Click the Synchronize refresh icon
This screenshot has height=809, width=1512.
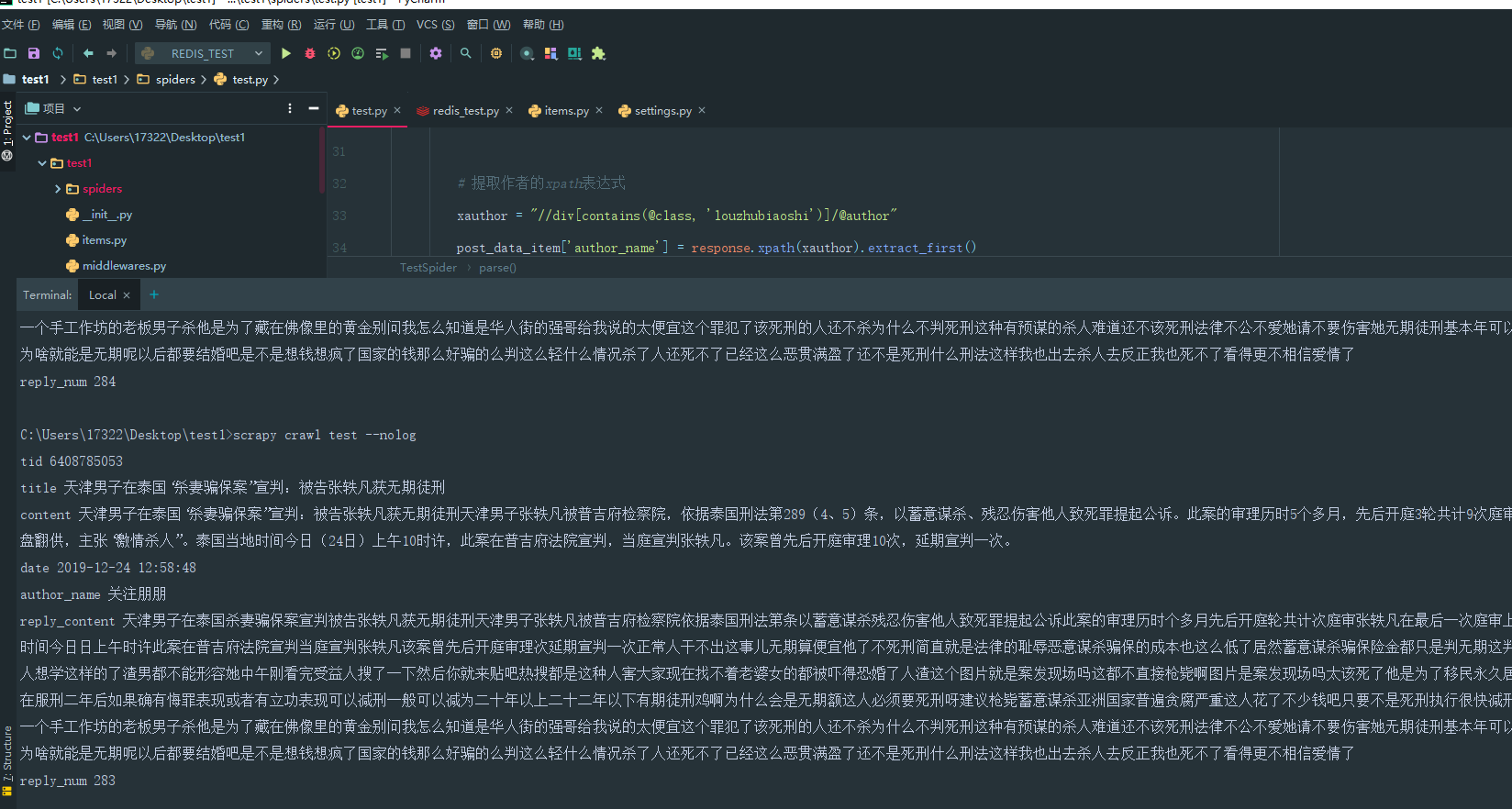point(58,53)
